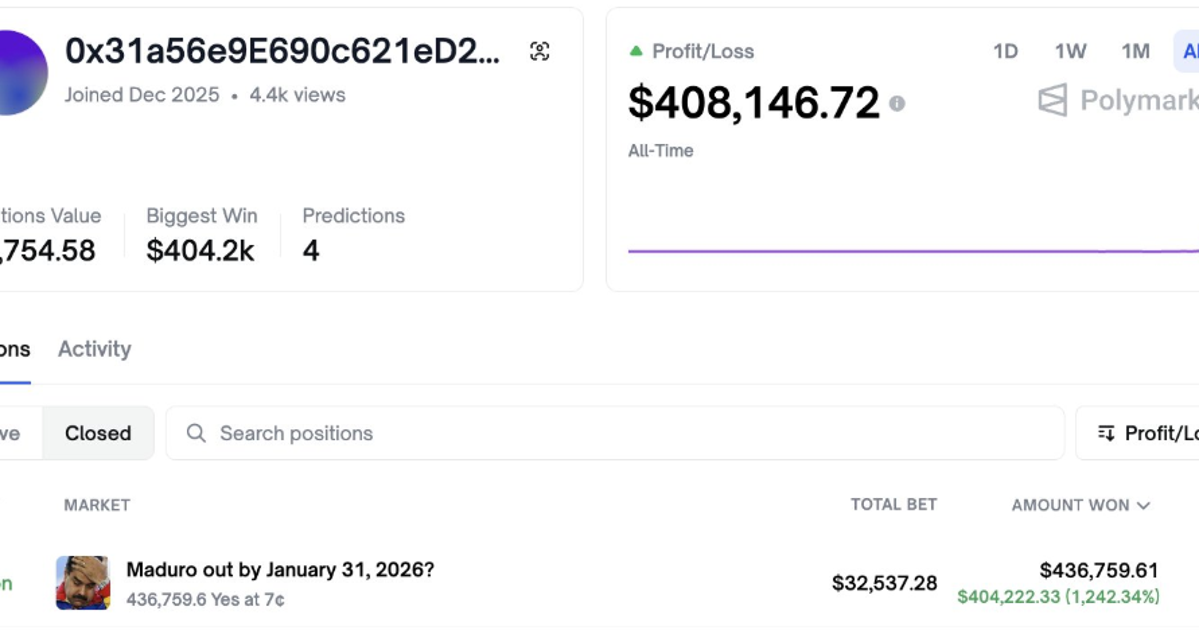This screenshot has width=1199, height=630.
Task: Switch the chart range to 1D
Action: (1005, 51)
